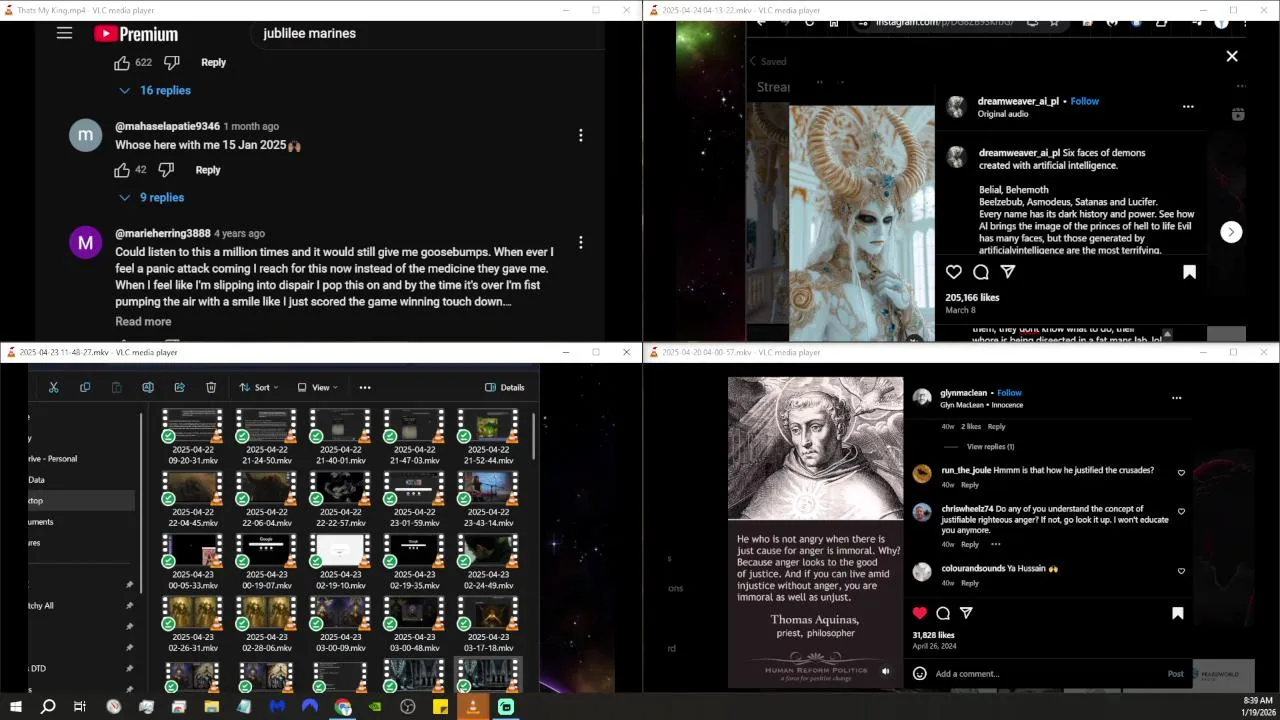The height and width of the screenshot is (720, 1280).
Task: Click the Copy icon in file explorer toolbar
Action: (85, 387)
